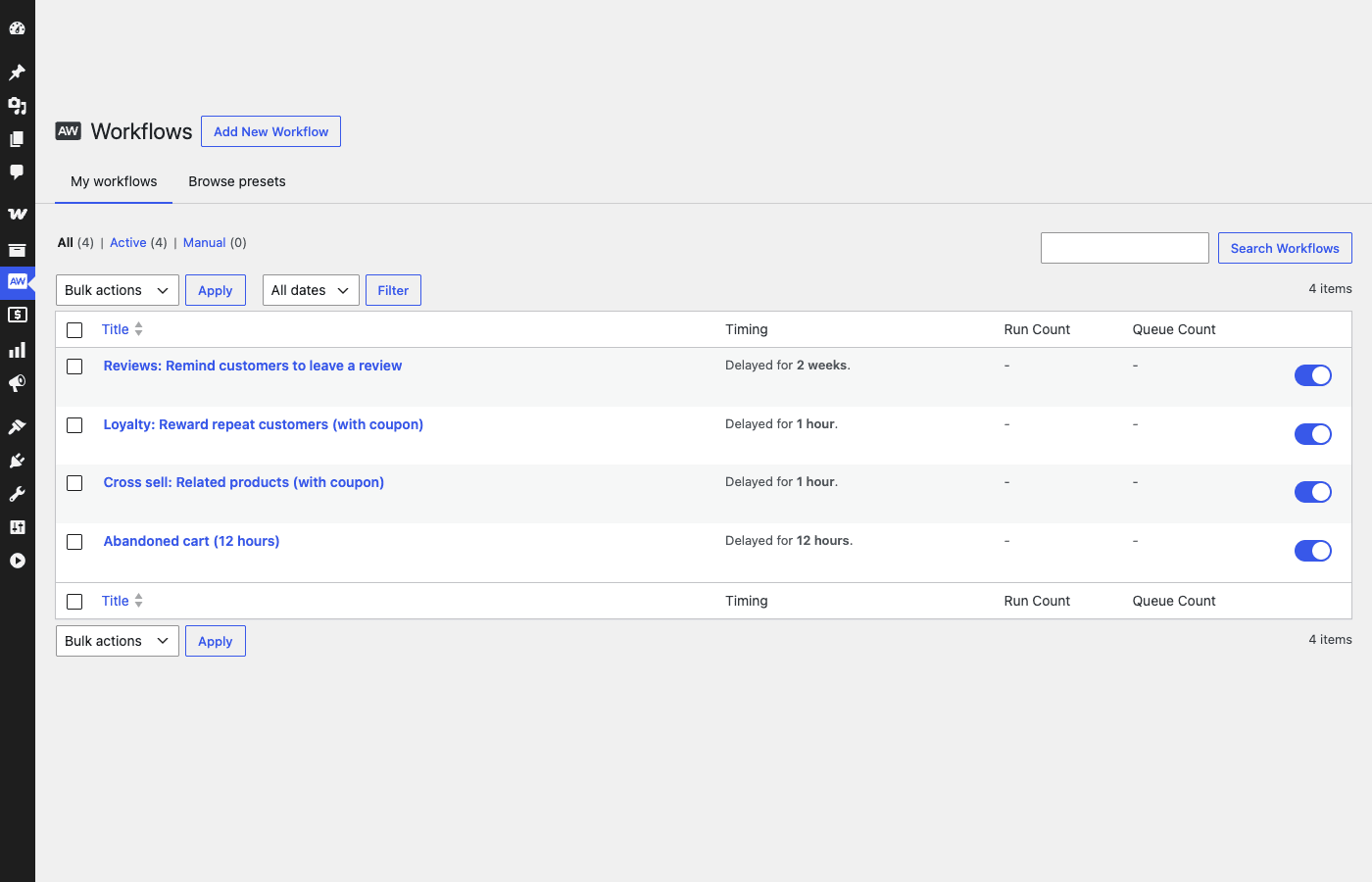Show All workflows filter
1372x882 pixels.
(x=66, y=242)
